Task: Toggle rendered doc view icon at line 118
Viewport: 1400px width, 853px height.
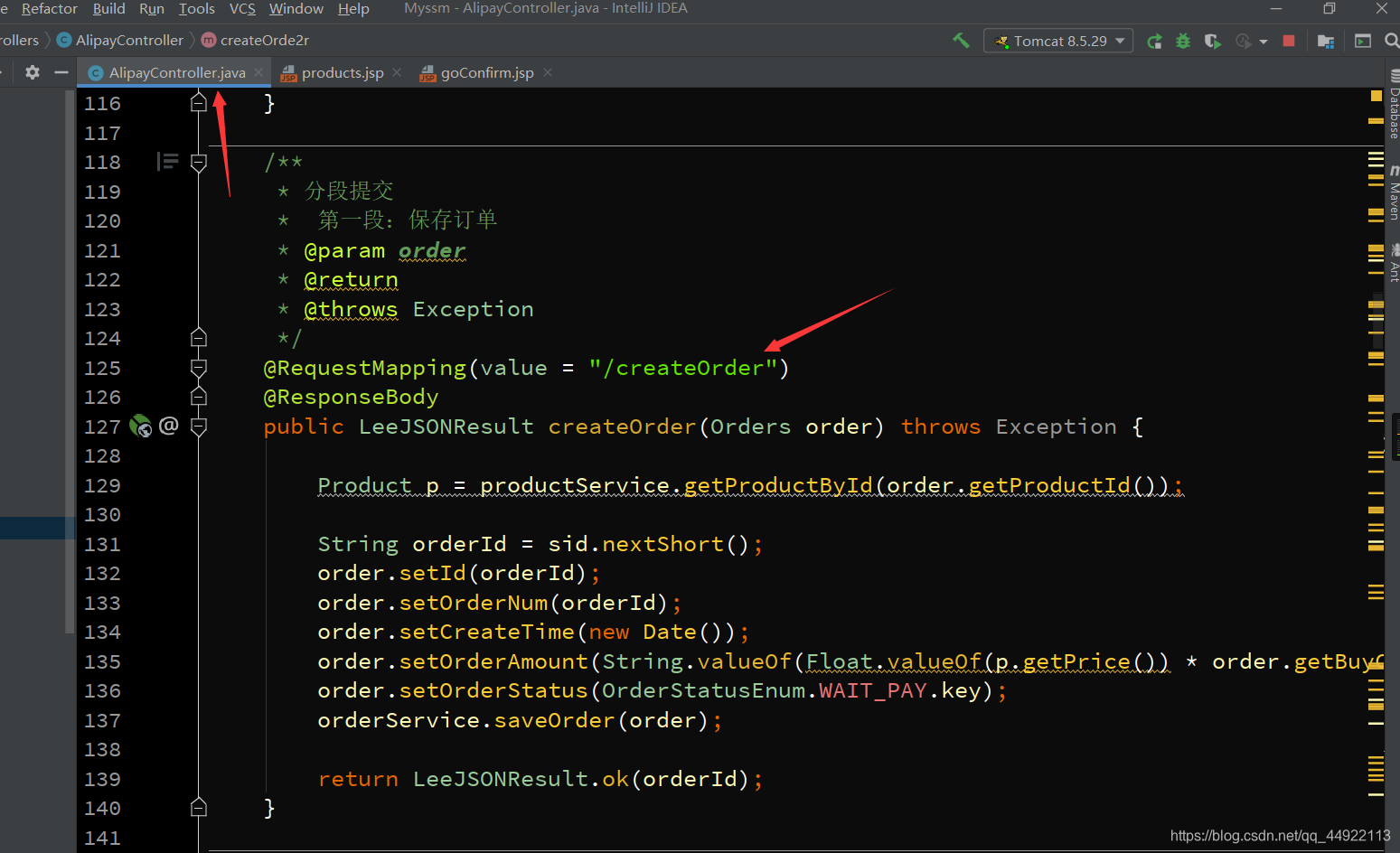Action: coord(167,162)
